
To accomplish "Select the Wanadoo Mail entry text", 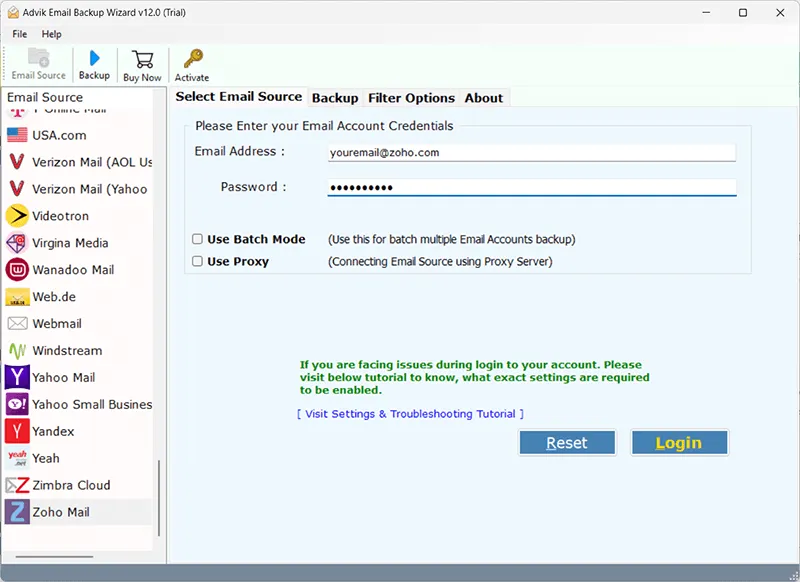I will (73, 270).
